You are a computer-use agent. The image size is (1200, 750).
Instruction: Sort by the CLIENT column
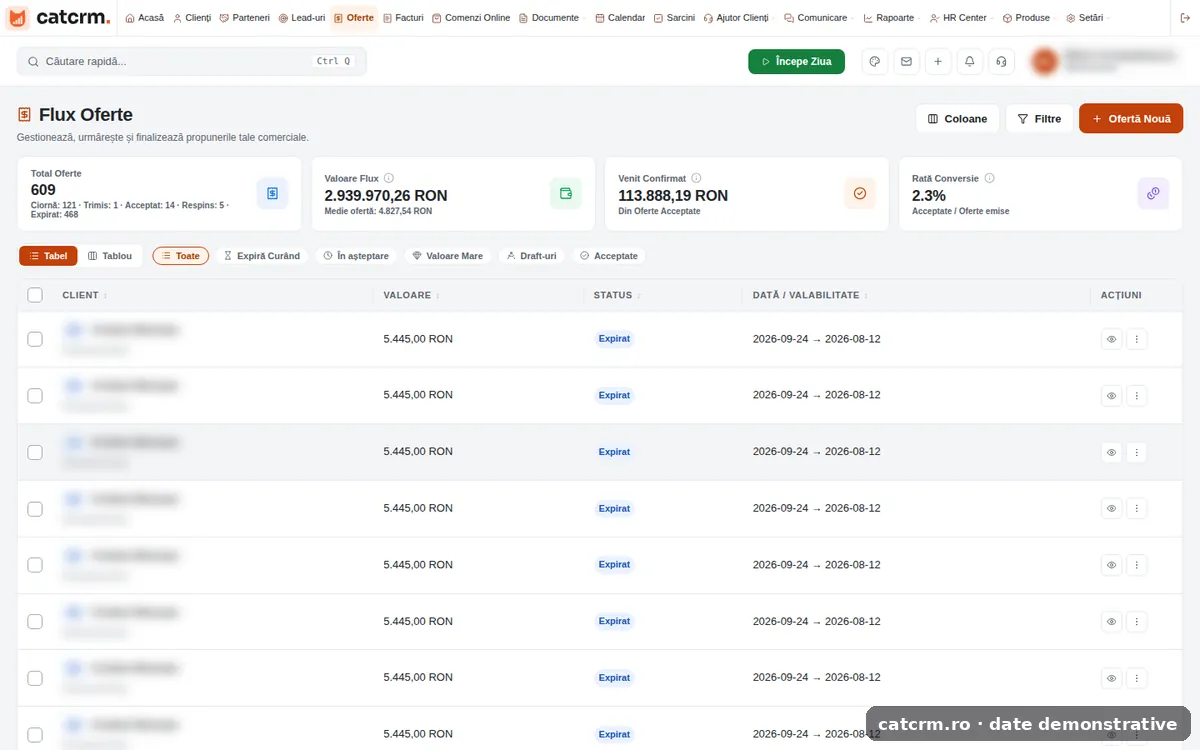pos(85,295)
